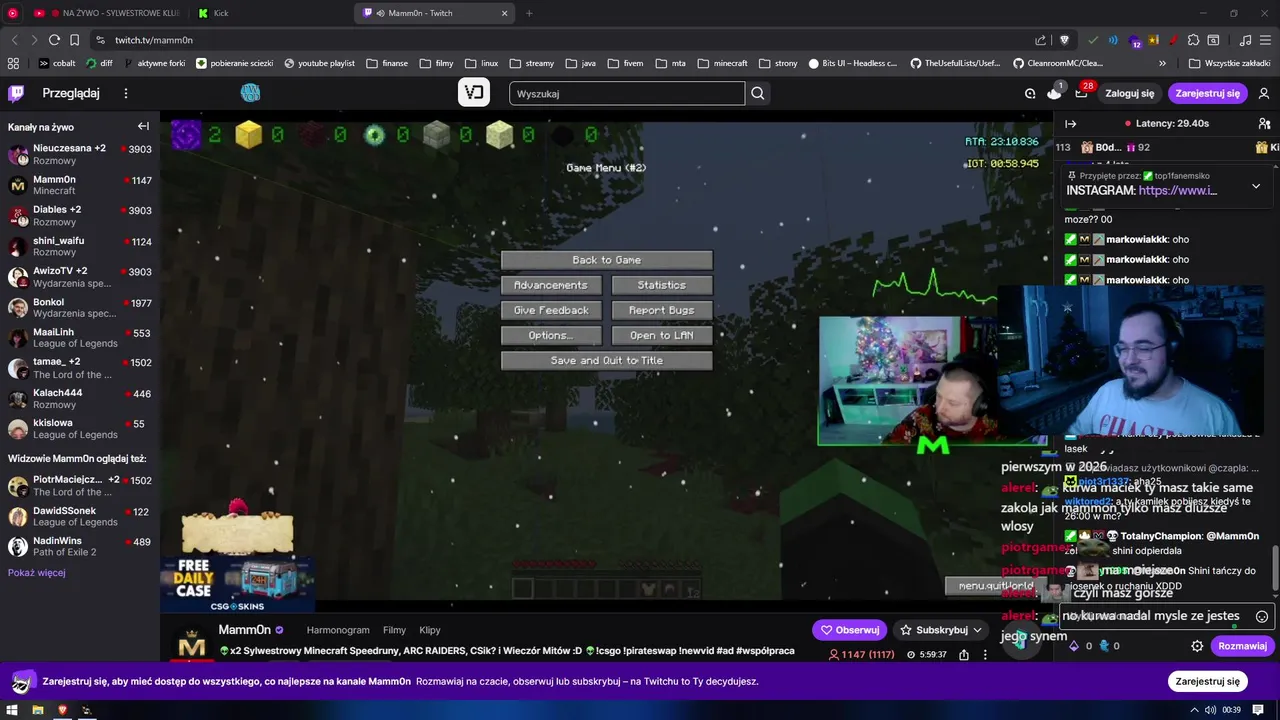Share the stream via share icon

964,655
